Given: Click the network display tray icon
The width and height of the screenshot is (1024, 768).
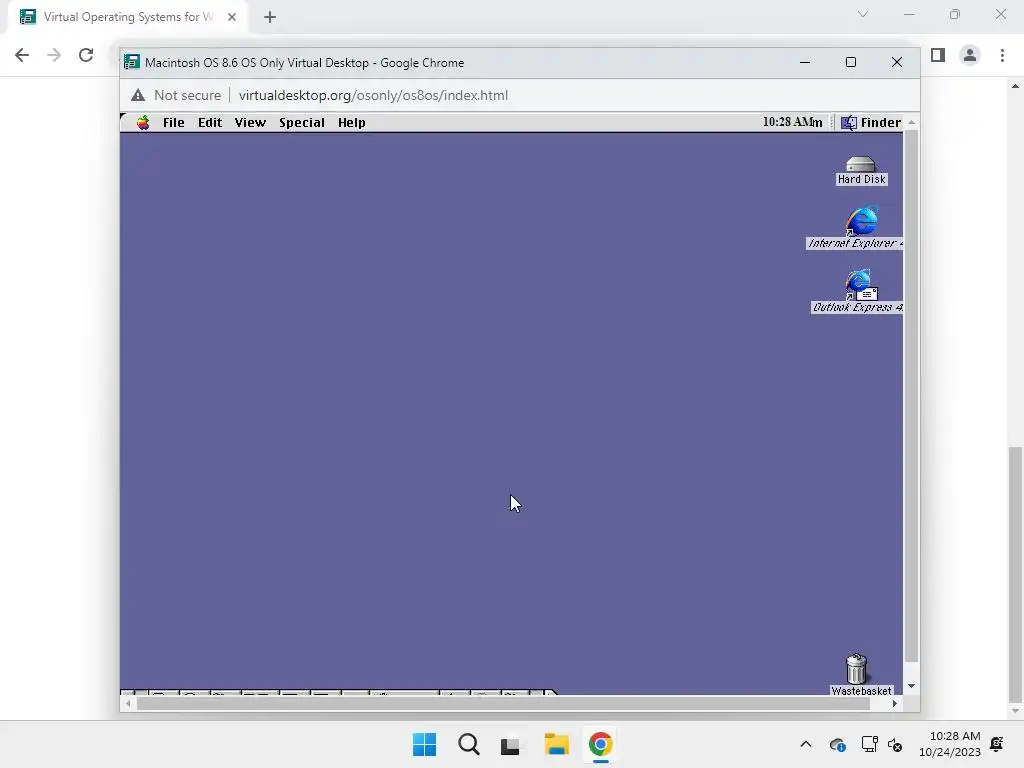Looking at the screenshot, I should [x=869, y=744].
